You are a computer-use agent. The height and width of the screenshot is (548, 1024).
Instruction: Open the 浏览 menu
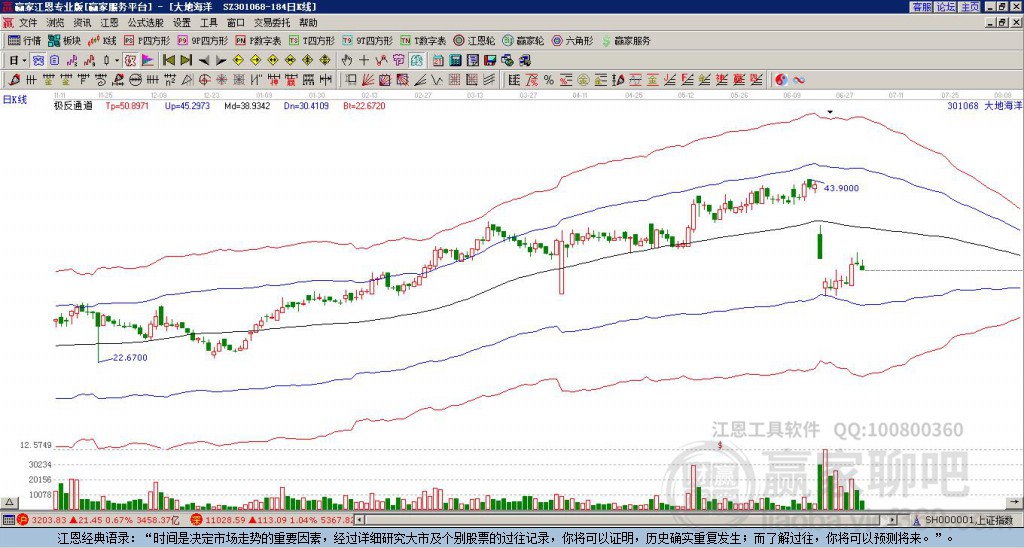pos(56,23)
